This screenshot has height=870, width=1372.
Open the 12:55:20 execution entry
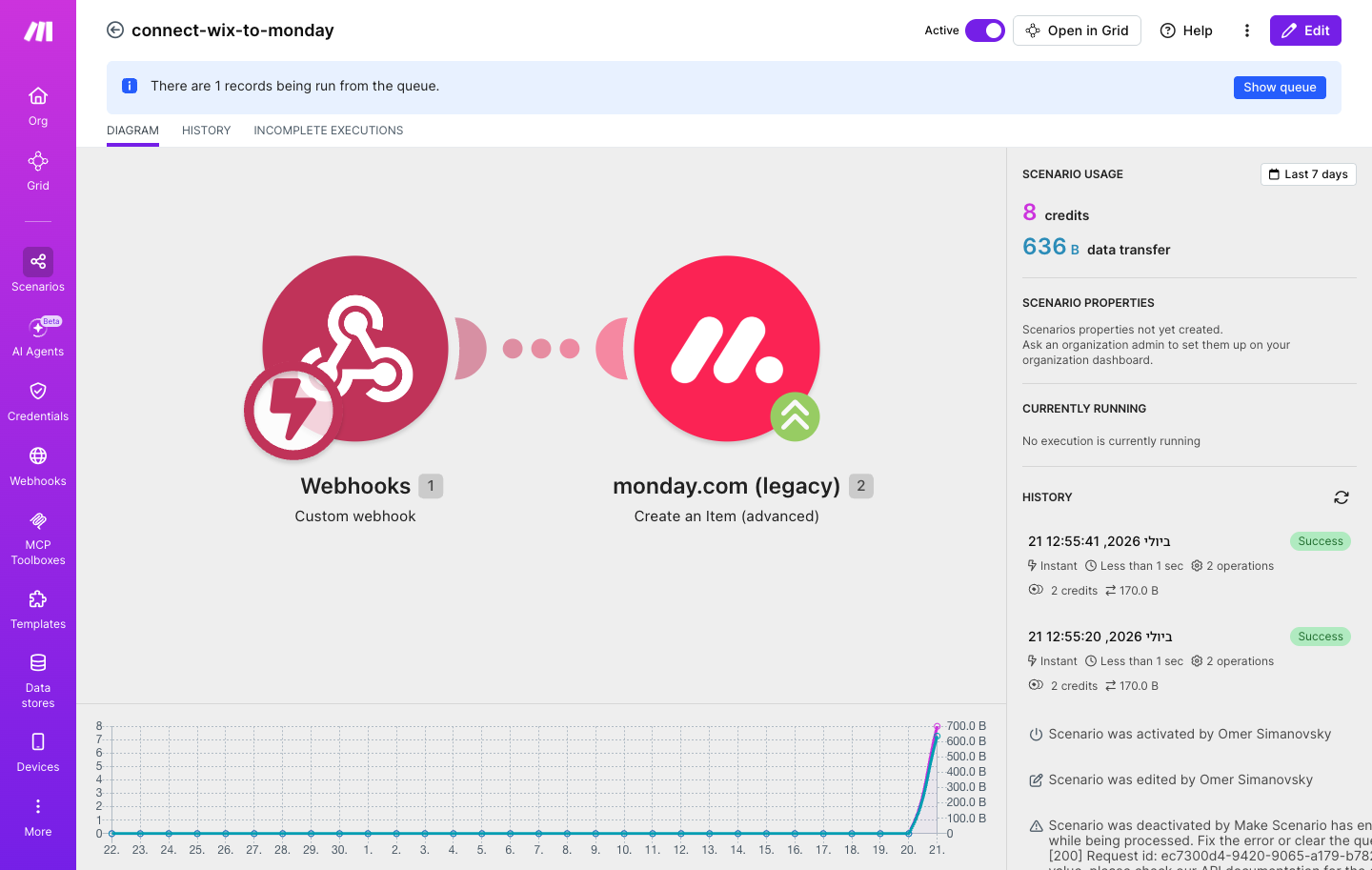(1189, 660)
